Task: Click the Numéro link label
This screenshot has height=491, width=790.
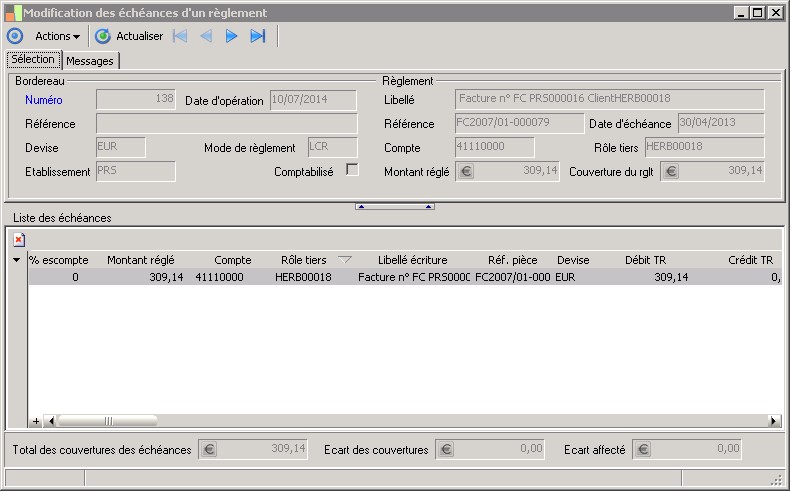Action: click(44, 100)
